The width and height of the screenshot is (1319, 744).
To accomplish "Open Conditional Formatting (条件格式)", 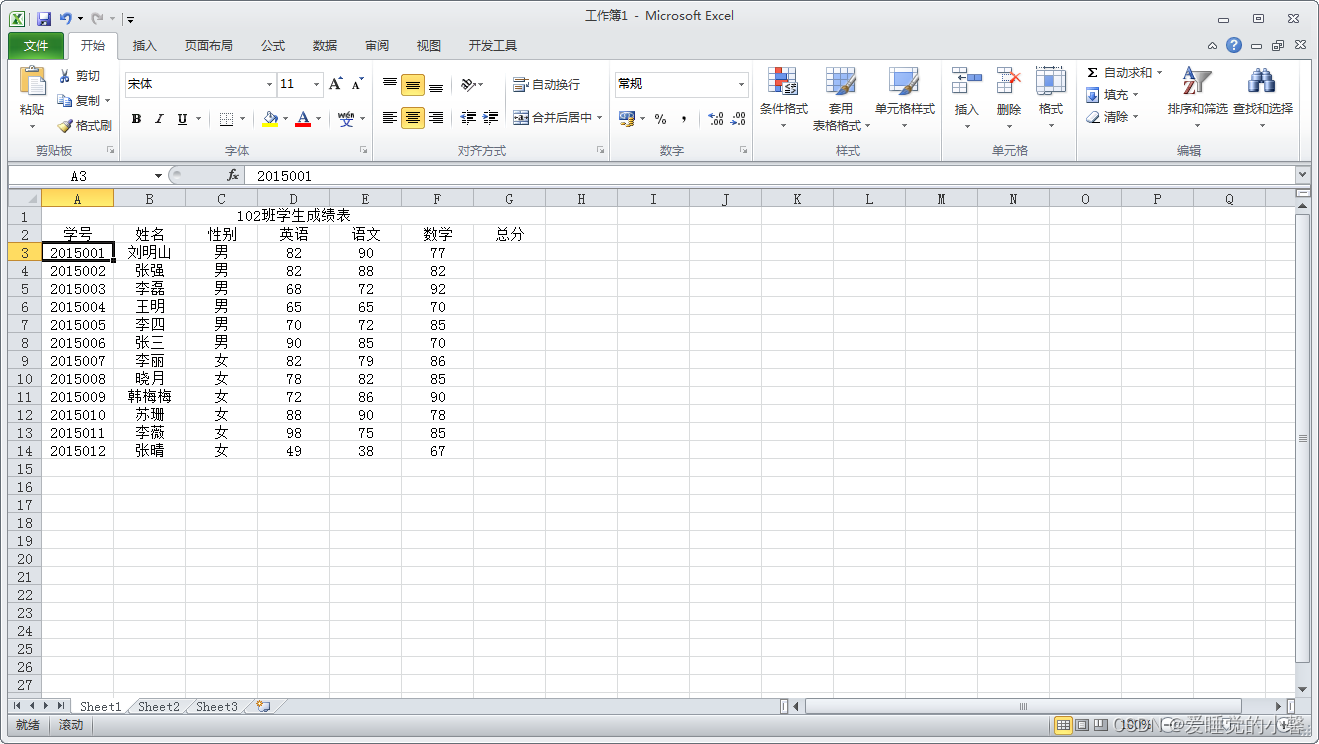I will click(x=783, y=99).
